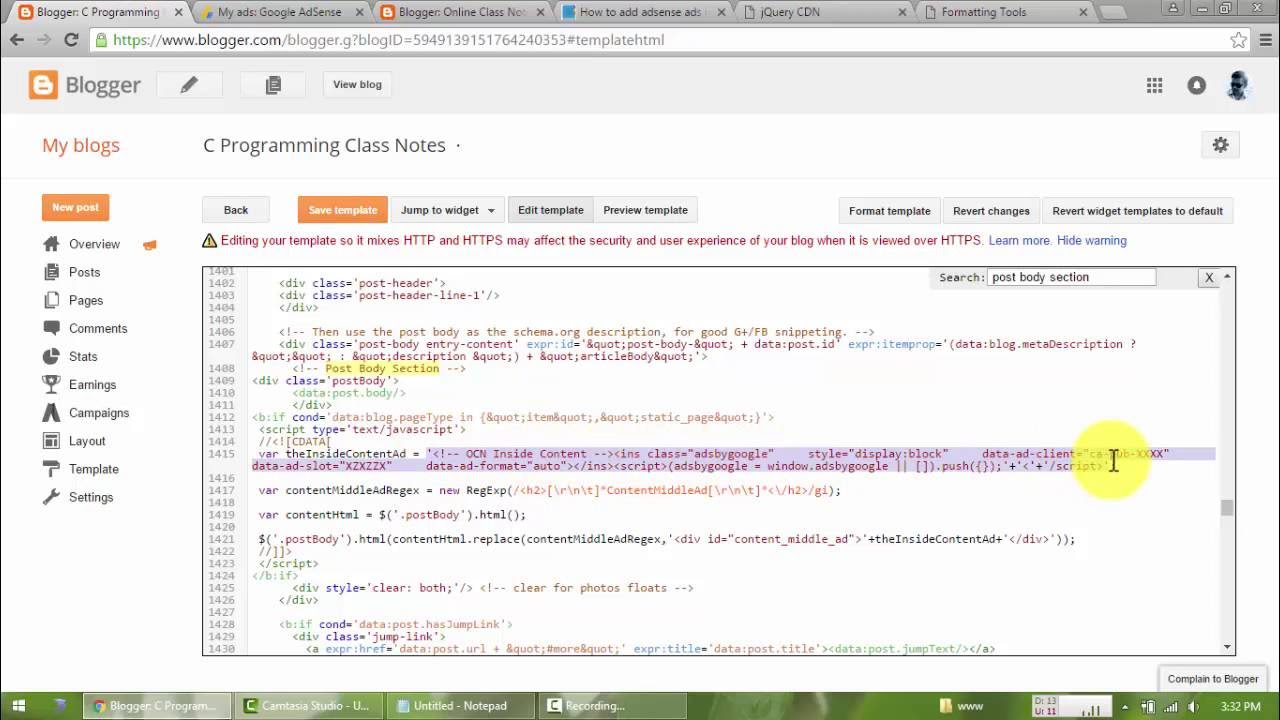Click the Template paint roller icon
The image size is (1280, 720).
pos(51,468)
